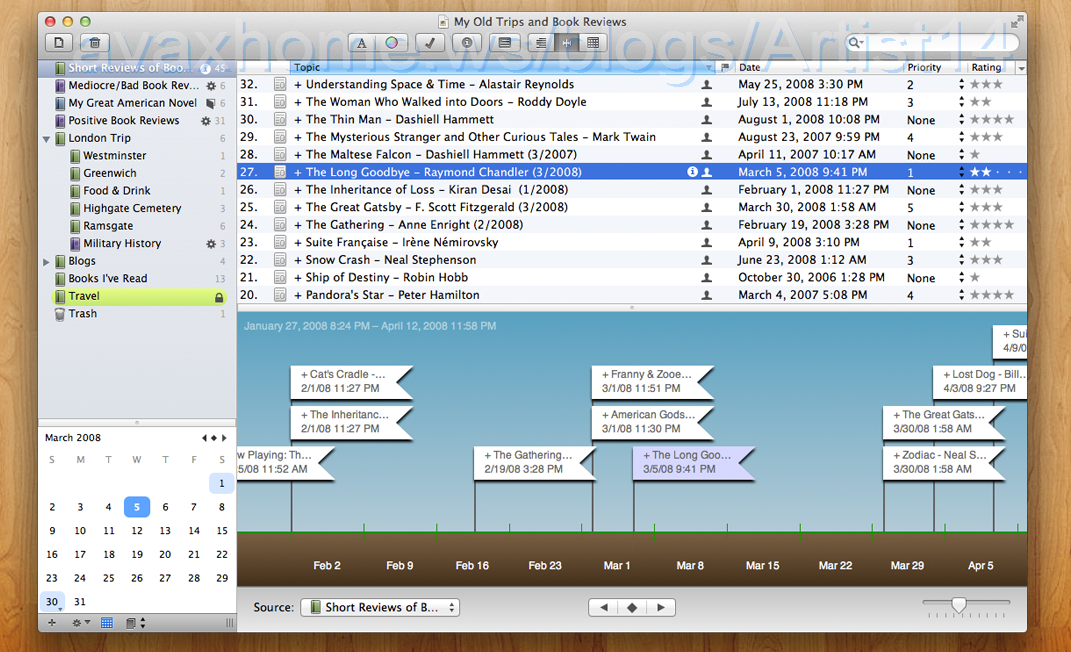Image resolution: width=1071 pixels, height=652 pixels.
Task: Advance with the timeline right arrow button
Action: (x=660, y=608)
